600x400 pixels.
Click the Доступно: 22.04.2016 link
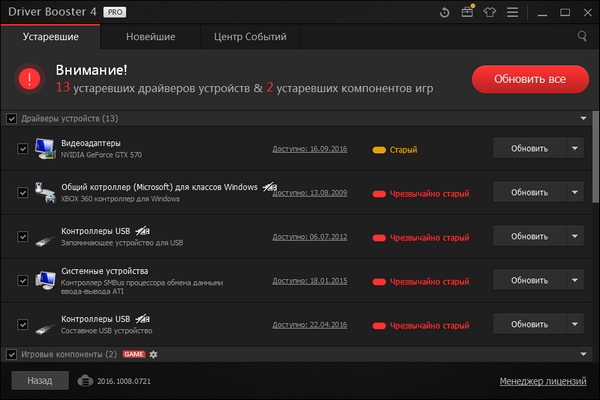coord(310,325)
